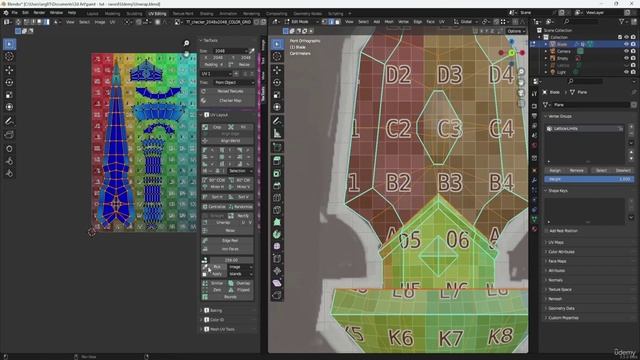Select the Shear tool

[277, 283]
